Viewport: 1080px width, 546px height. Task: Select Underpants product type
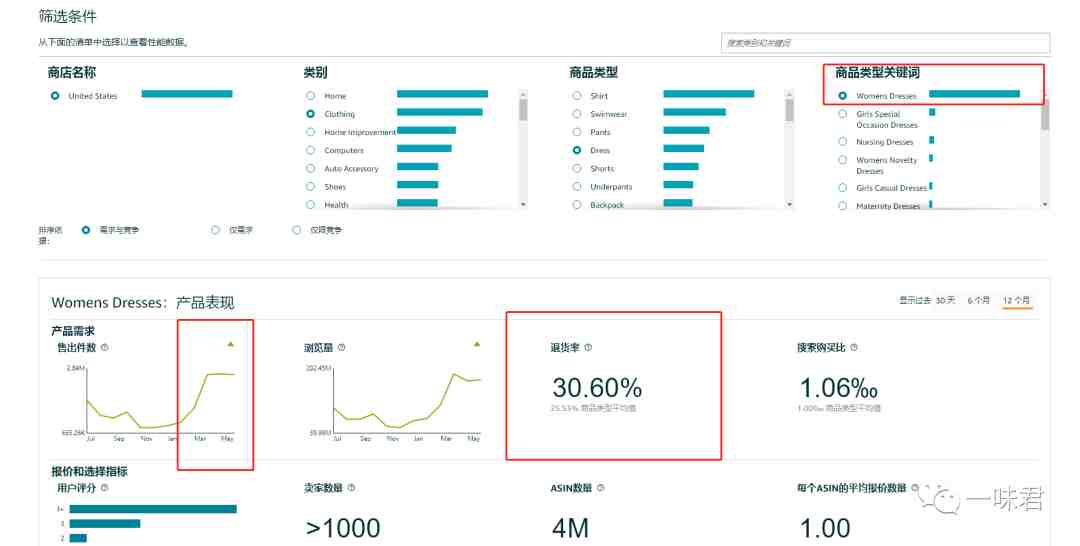click(x=577, y=187)
